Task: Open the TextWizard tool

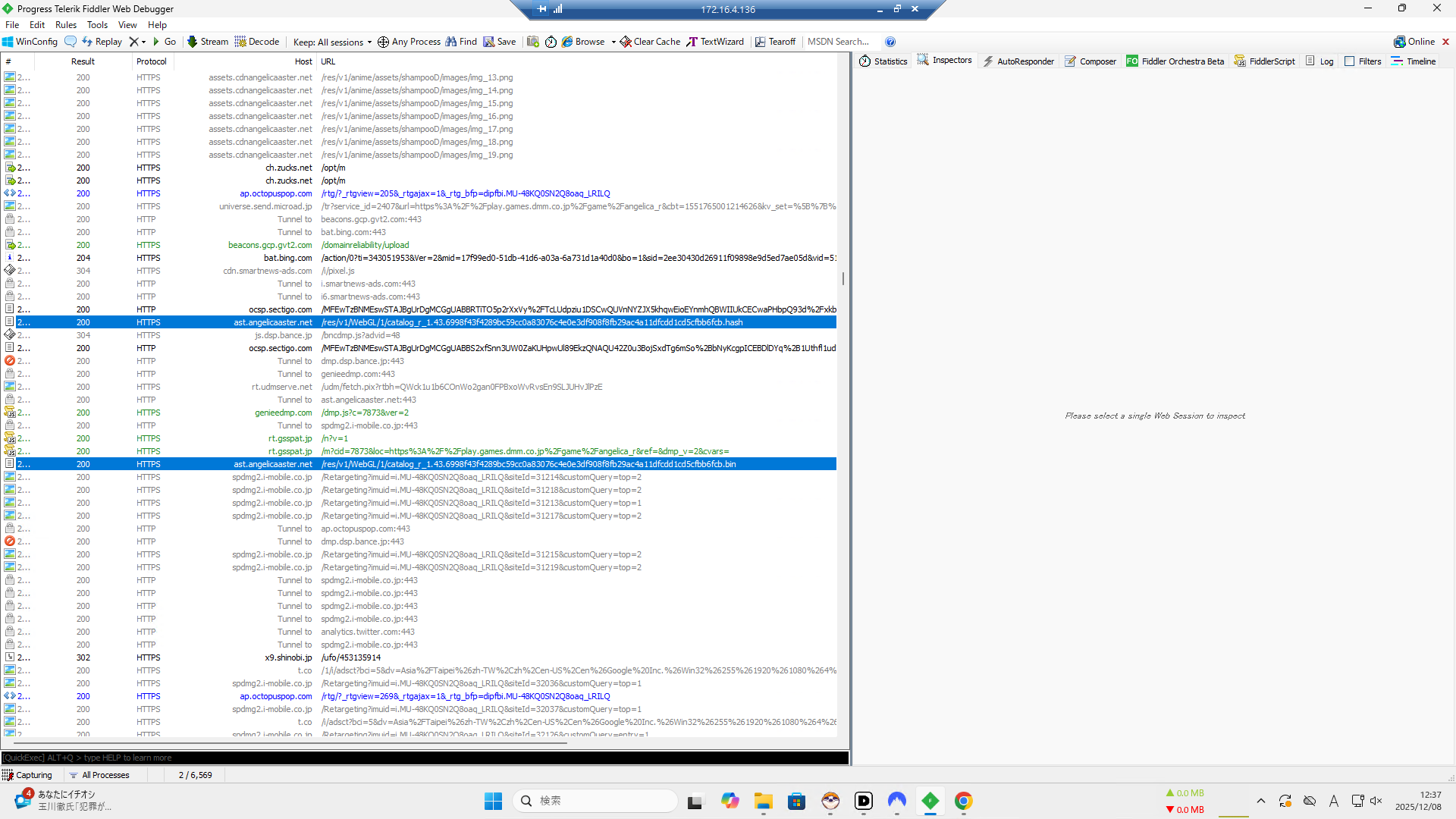Action: click(x=715, y=42)
